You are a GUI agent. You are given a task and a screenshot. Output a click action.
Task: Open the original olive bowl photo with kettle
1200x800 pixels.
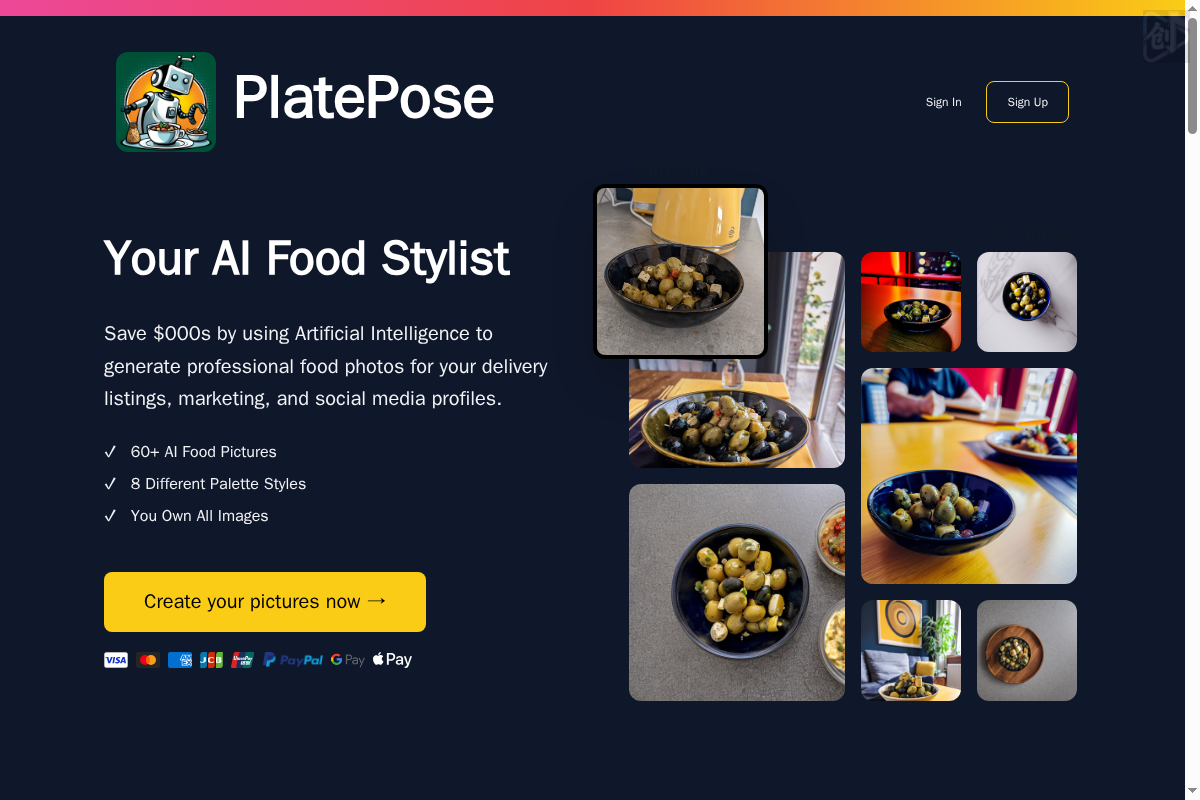680,271
